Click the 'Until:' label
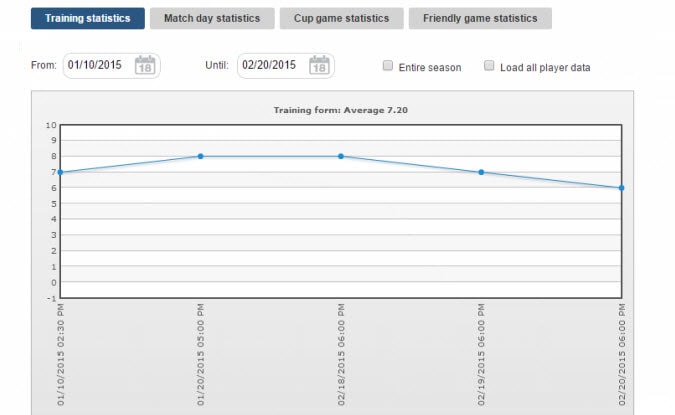 click(217, 65)
